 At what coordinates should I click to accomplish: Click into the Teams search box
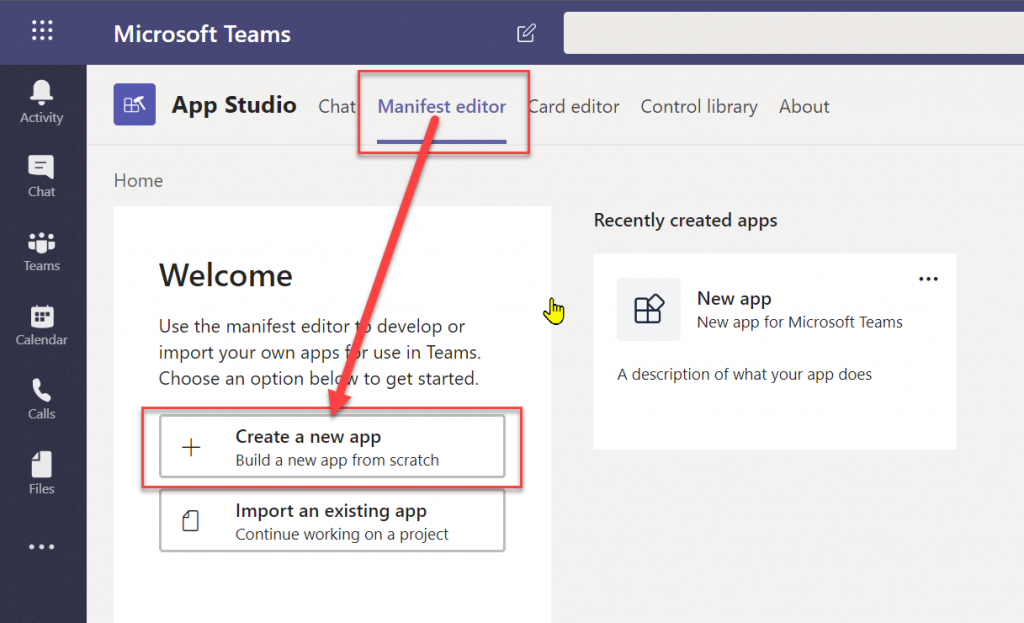tap(793, 33)
